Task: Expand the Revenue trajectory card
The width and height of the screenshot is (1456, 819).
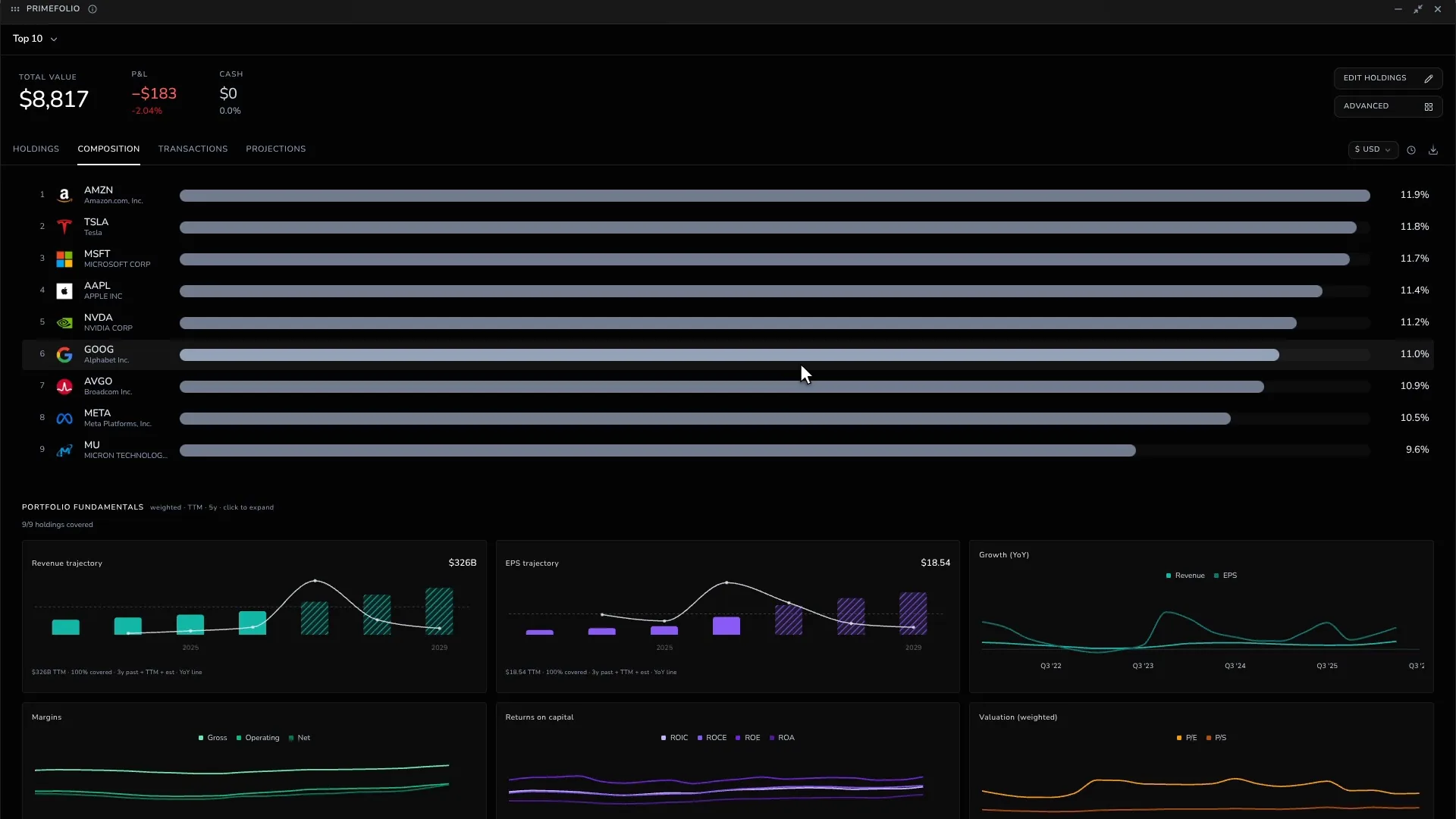Action: (x=254, y=617)
